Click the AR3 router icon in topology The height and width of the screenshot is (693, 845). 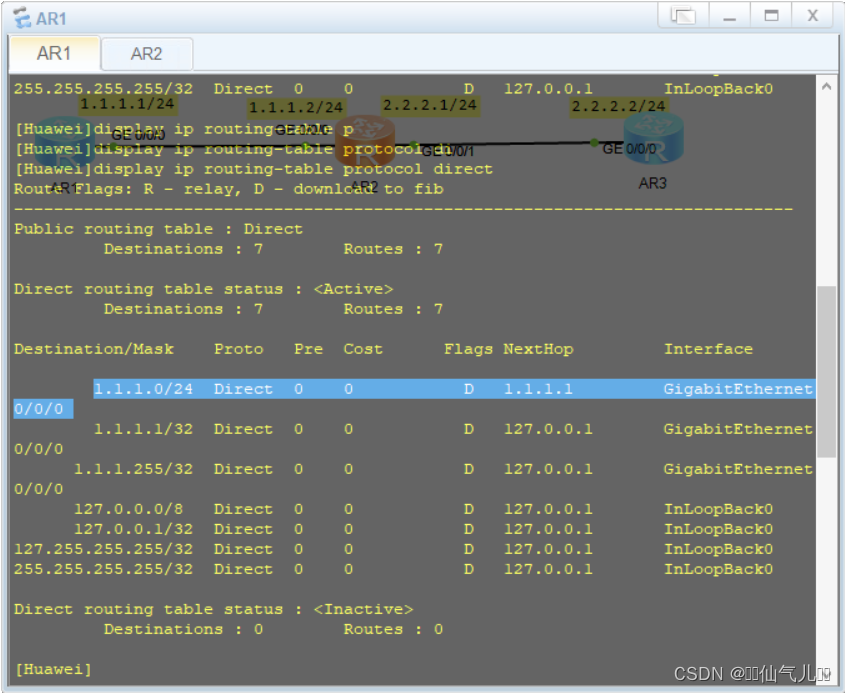[653, 139]
